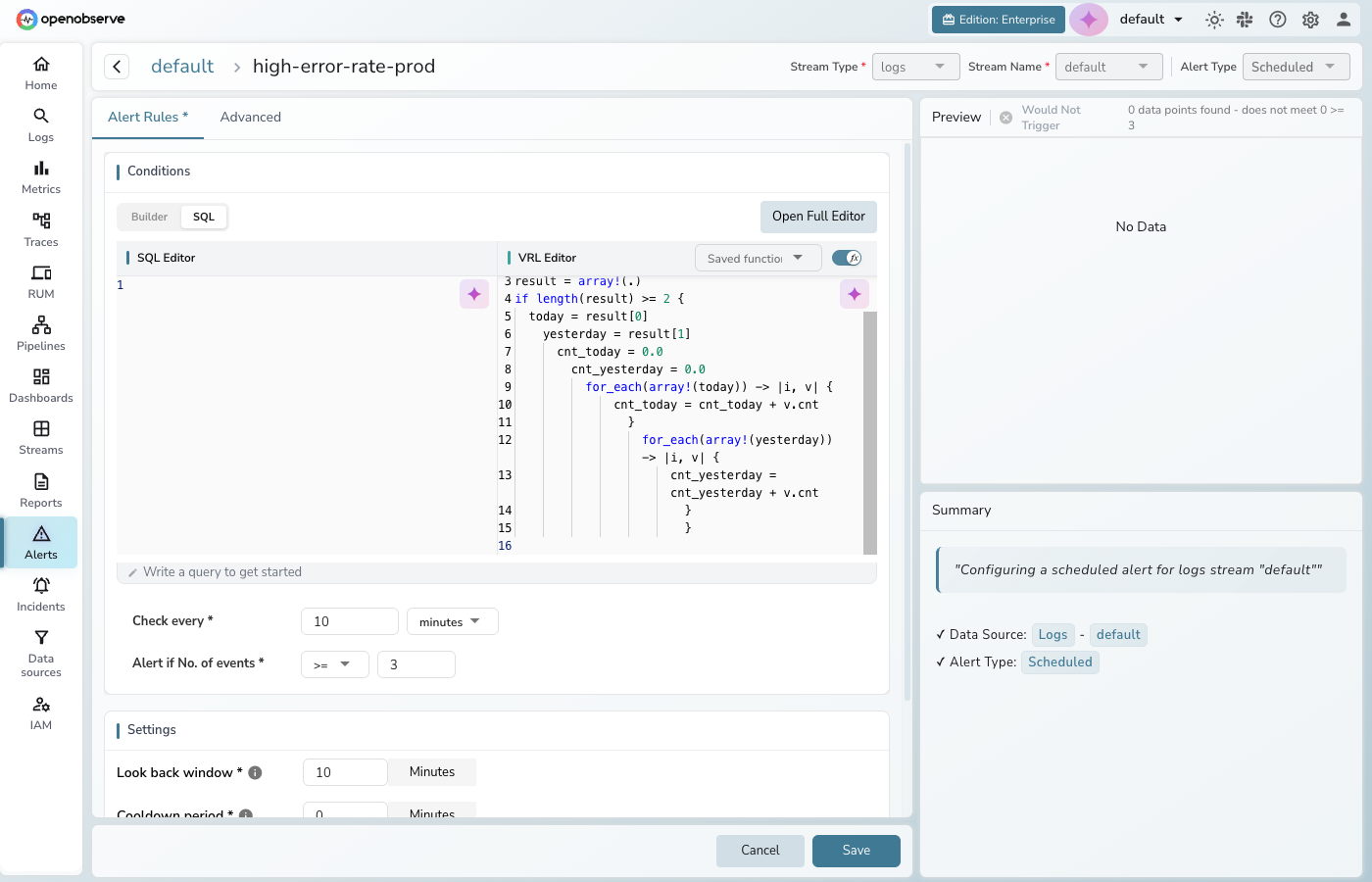The width and height of the screenshot is (1372, 882).
Task: Click Open Full Editor button
Action: click(x=818, y=217)
